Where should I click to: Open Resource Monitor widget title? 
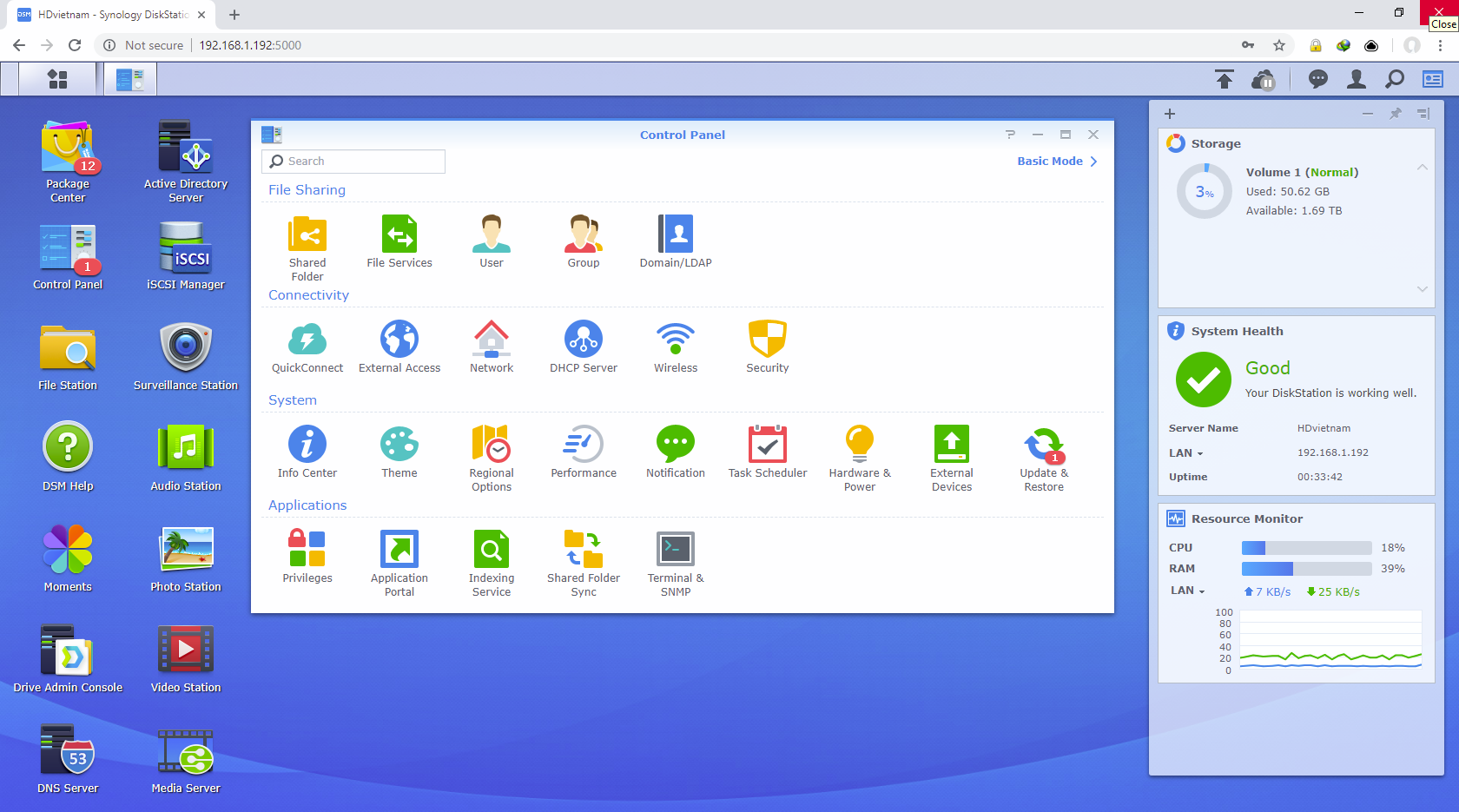coord(1247,519)
